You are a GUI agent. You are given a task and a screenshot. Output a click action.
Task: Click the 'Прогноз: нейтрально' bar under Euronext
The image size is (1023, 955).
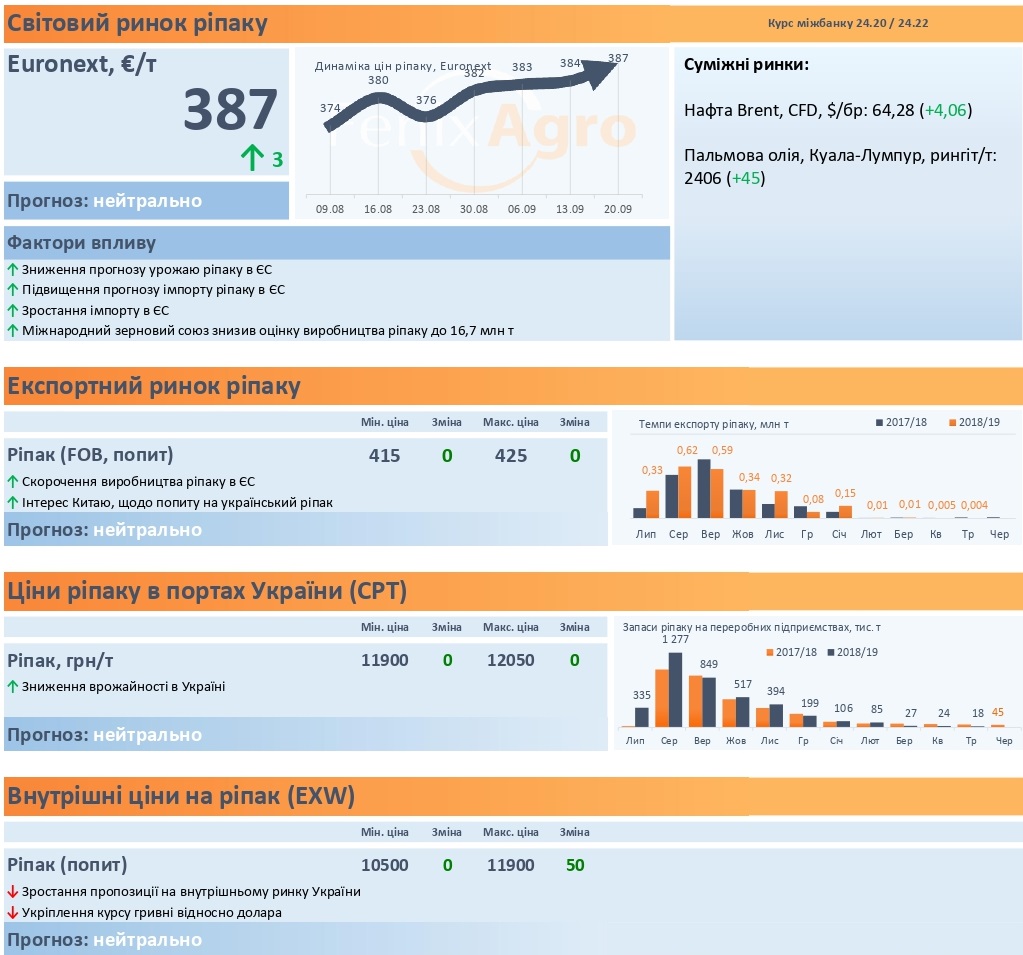tap(146, 200)
